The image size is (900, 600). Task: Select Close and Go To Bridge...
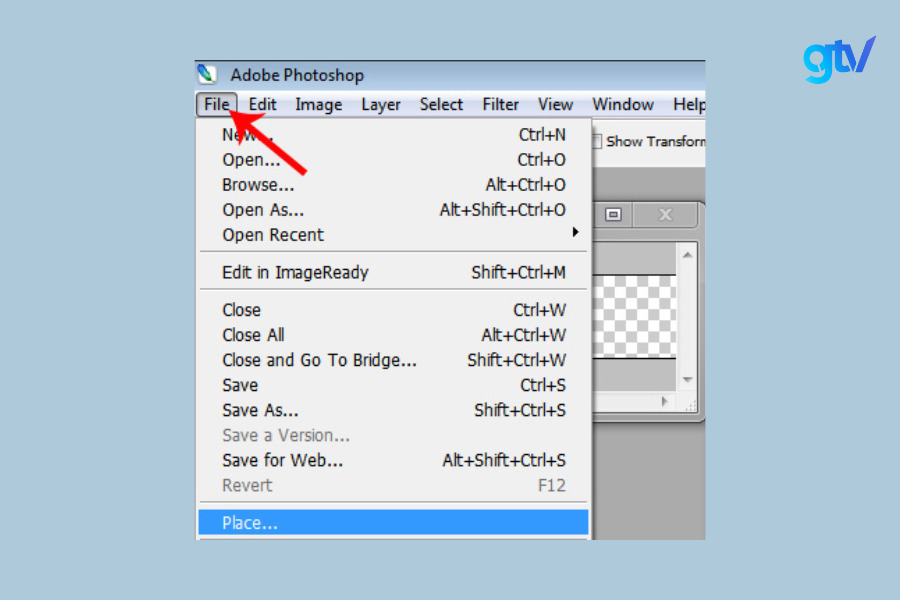click(x=319, y=360)
